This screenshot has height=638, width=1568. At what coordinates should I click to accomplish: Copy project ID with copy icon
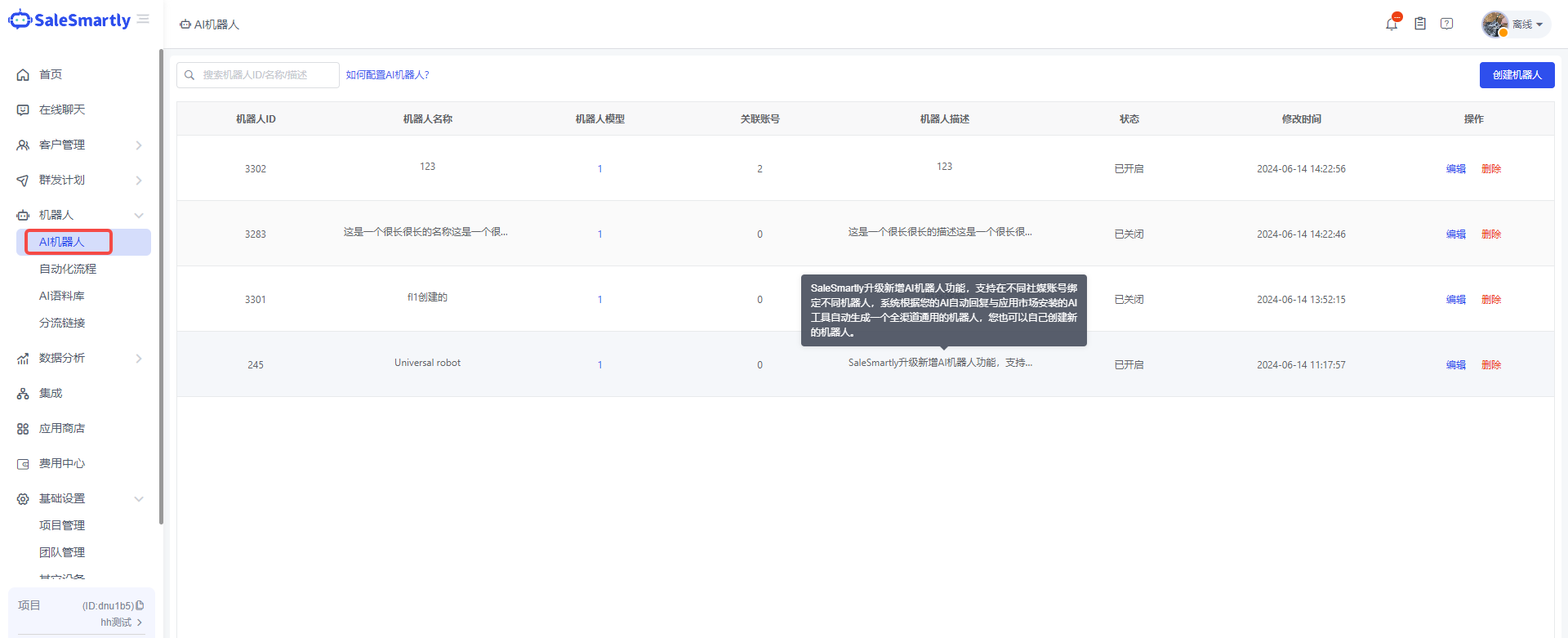pos(140,605)
